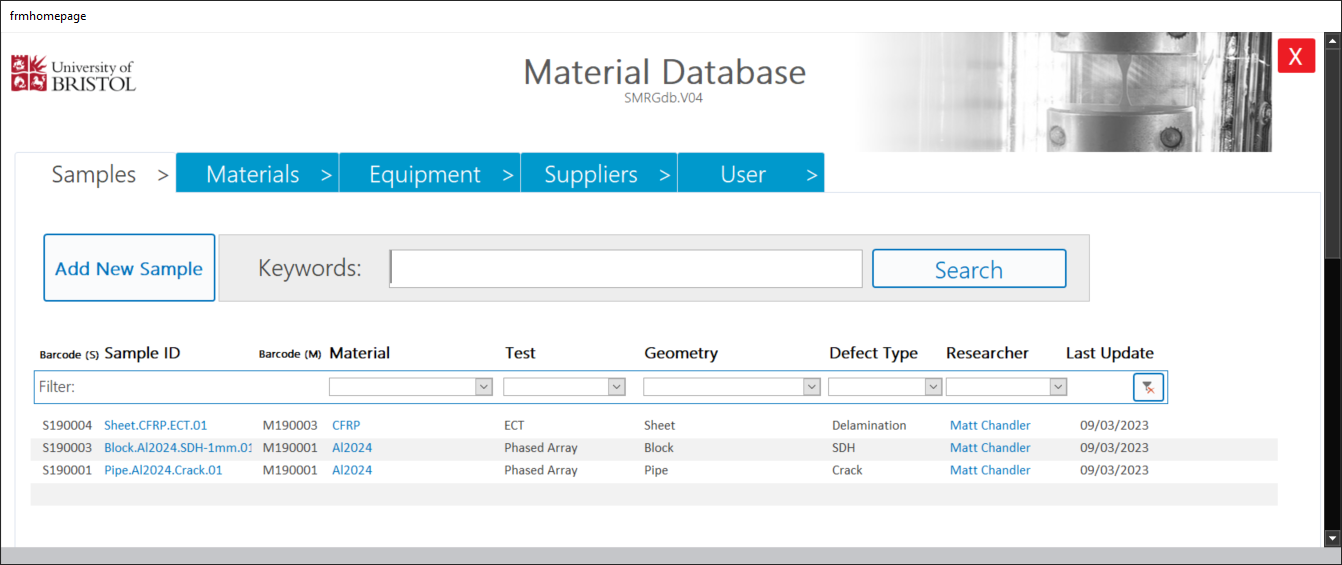Close the database with red X button
Image resolution: width=1342 pixels, height=565 pixels.
[1296, 56]
